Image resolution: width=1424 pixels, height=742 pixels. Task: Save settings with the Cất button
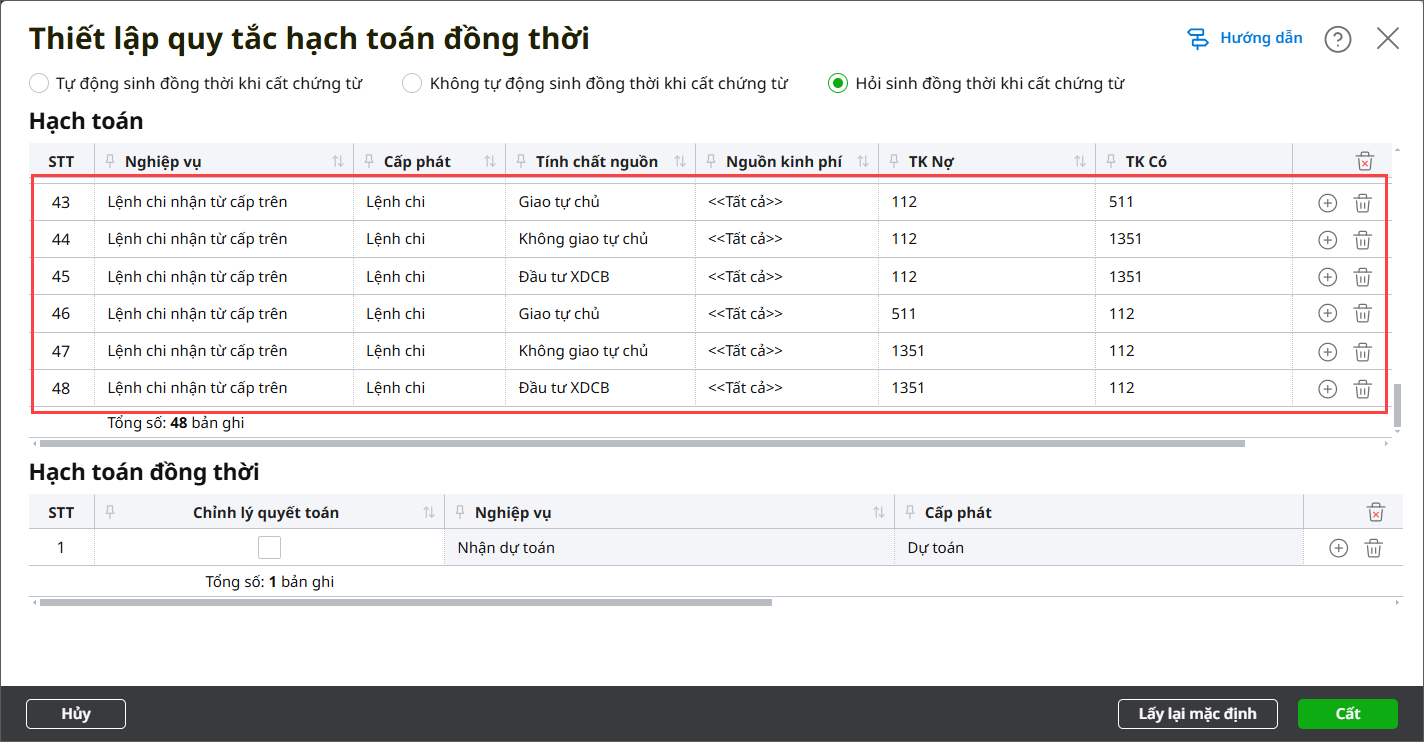(x=1348, y=714)
